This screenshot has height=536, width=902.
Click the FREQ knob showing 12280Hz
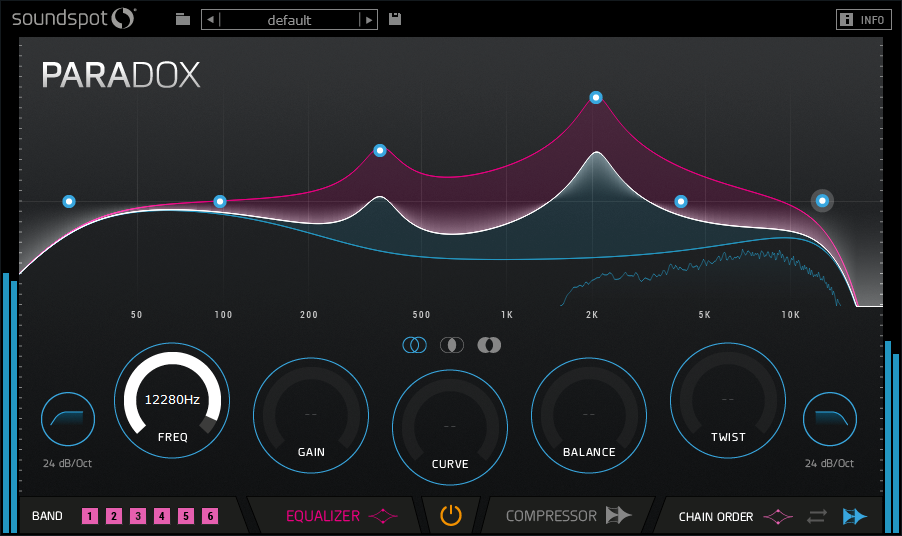coord(172,400)
